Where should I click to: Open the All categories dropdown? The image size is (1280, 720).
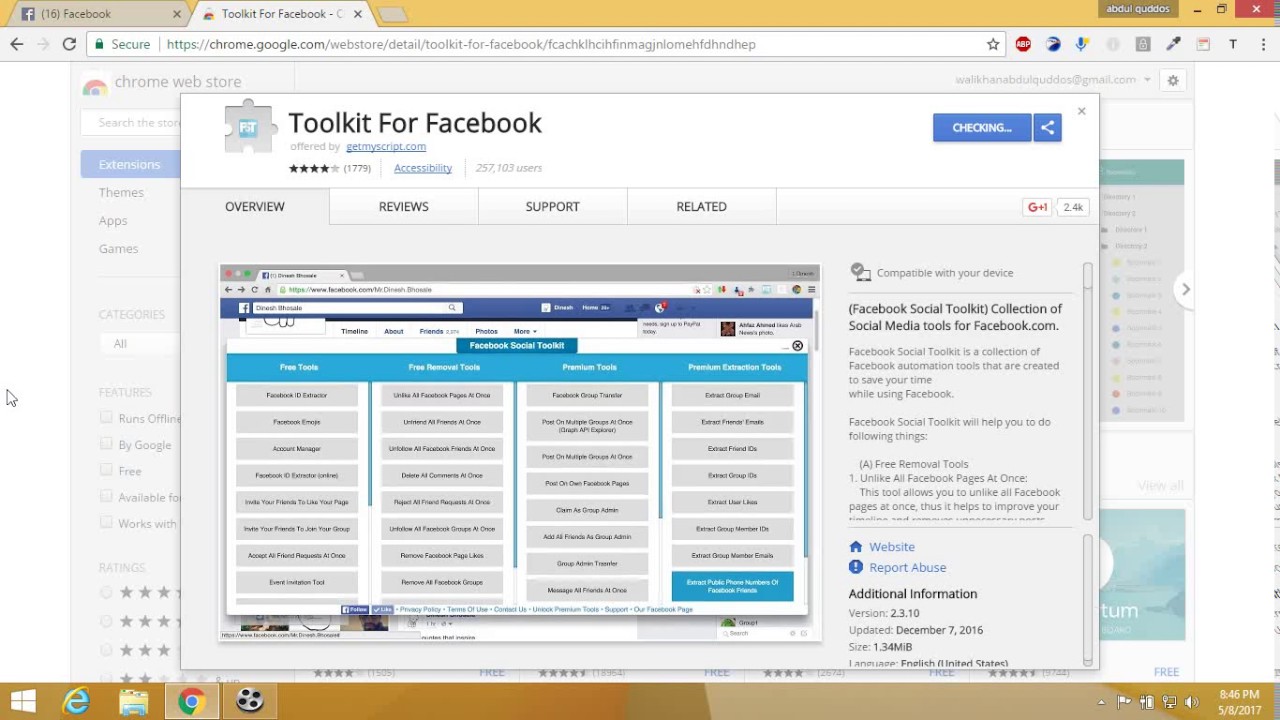pos(140,344)
